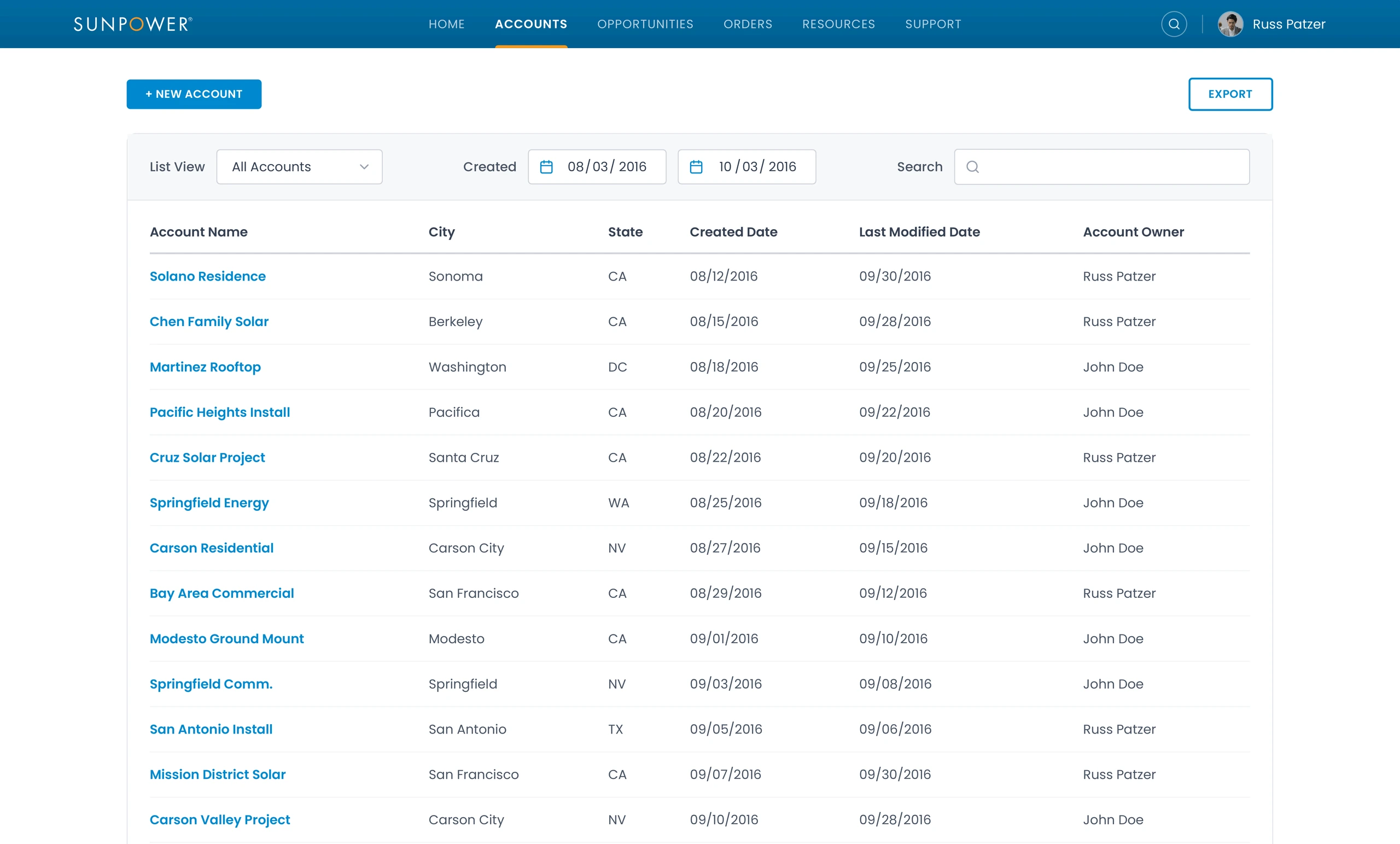Switch to the Orders tab
Viewport: 1400px width, 844px height.
pyautogui.click(x=748, y=24)
